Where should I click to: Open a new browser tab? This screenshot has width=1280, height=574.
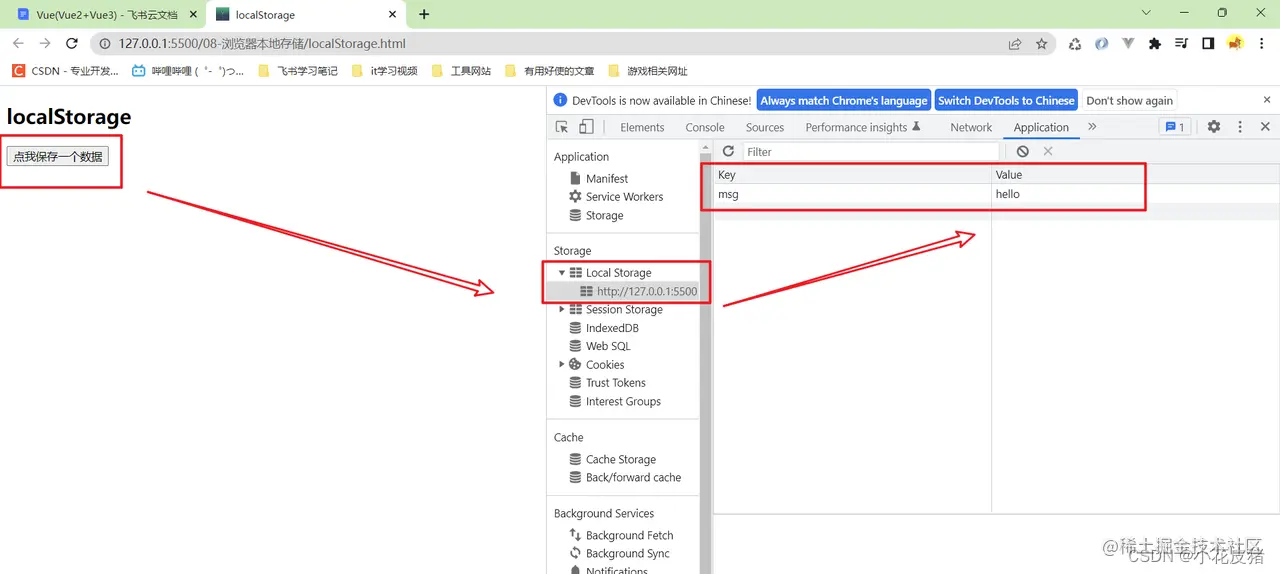424,14
